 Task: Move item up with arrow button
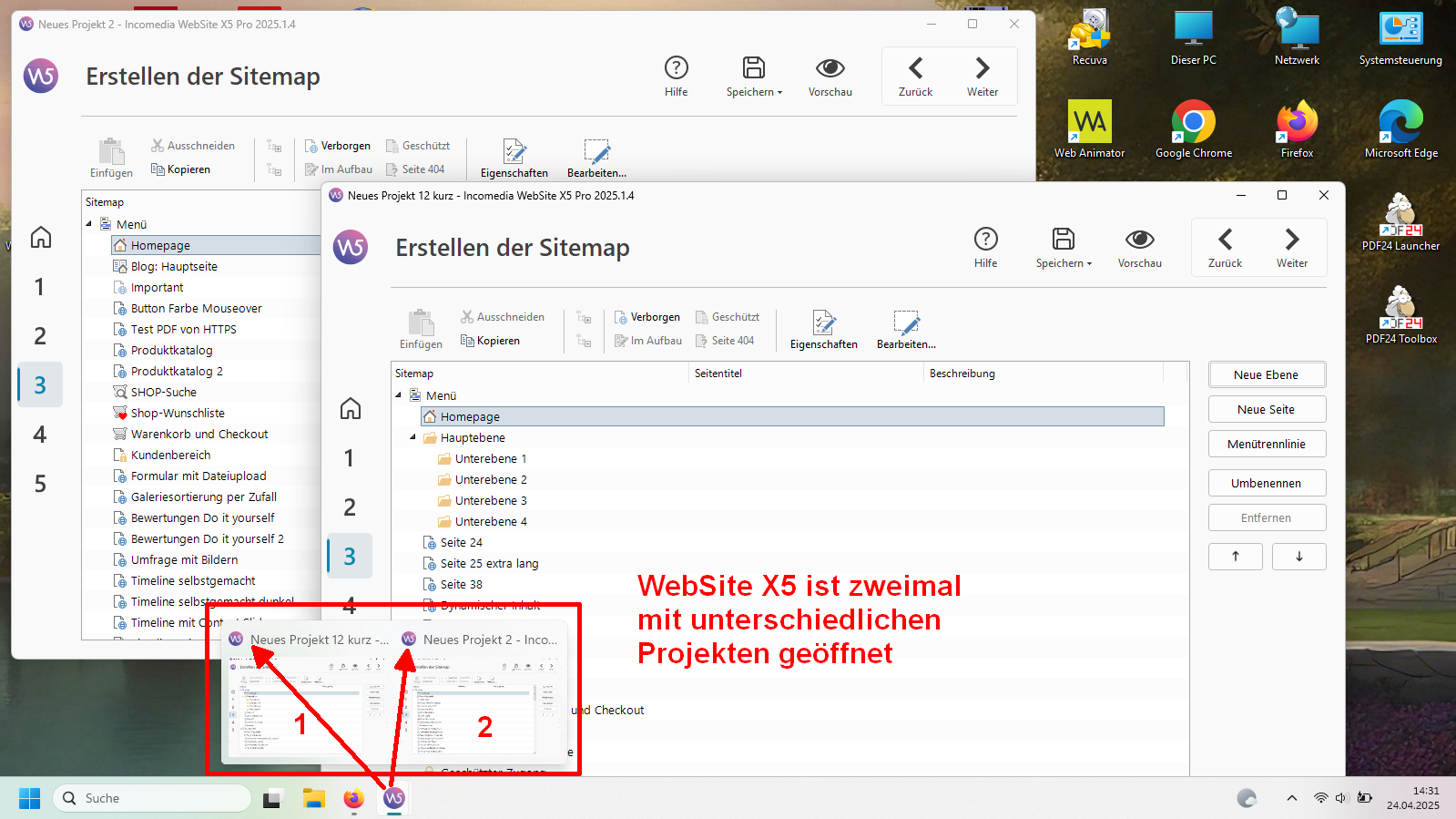coord(1236,557)
